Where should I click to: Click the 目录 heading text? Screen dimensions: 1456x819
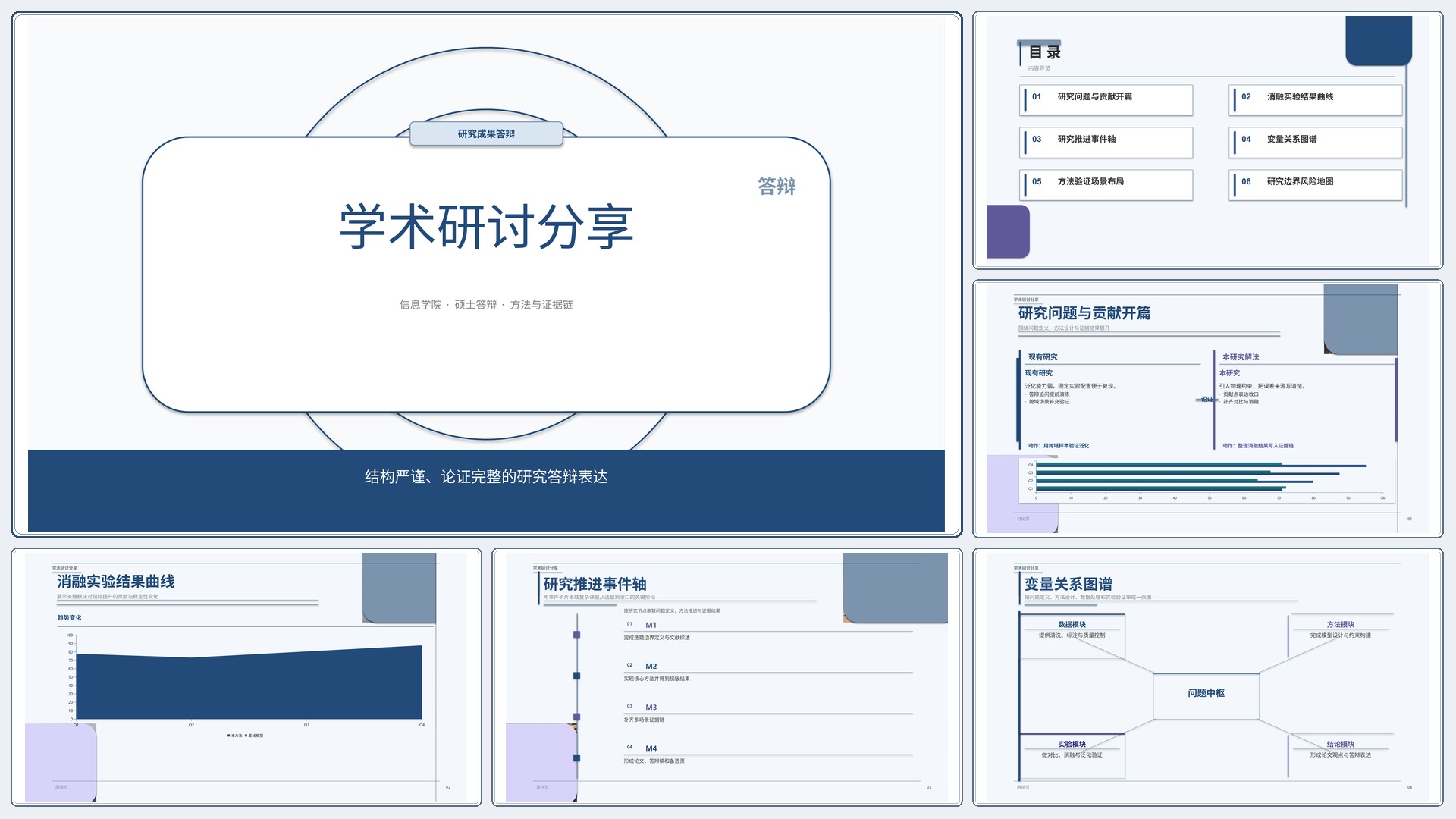1044,52
